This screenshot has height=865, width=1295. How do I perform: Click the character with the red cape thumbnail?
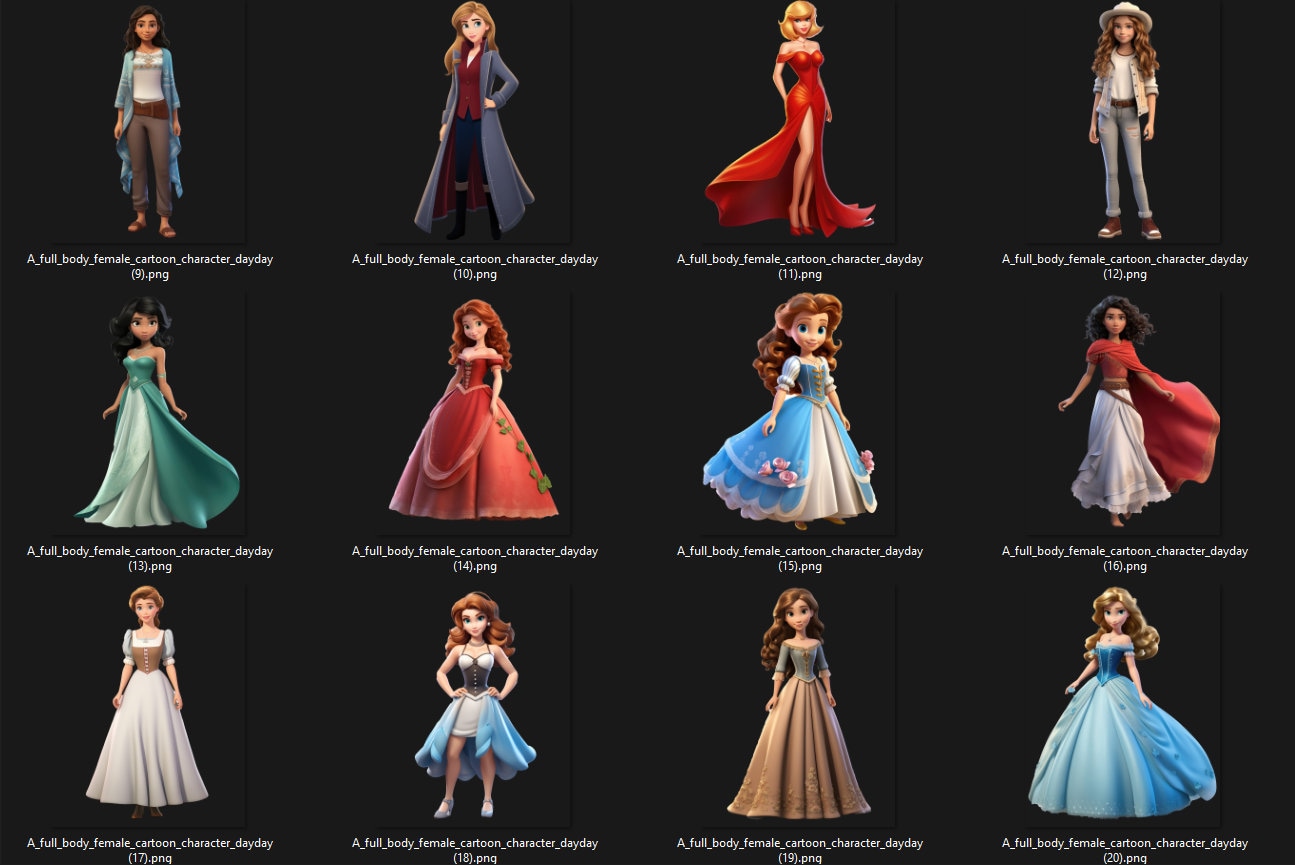[1125, 412]
